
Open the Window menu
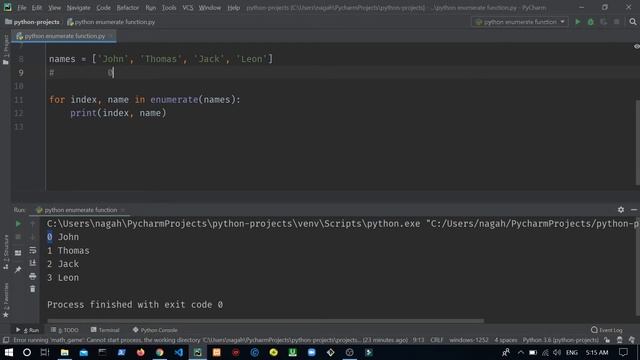[x=210, y=8]
